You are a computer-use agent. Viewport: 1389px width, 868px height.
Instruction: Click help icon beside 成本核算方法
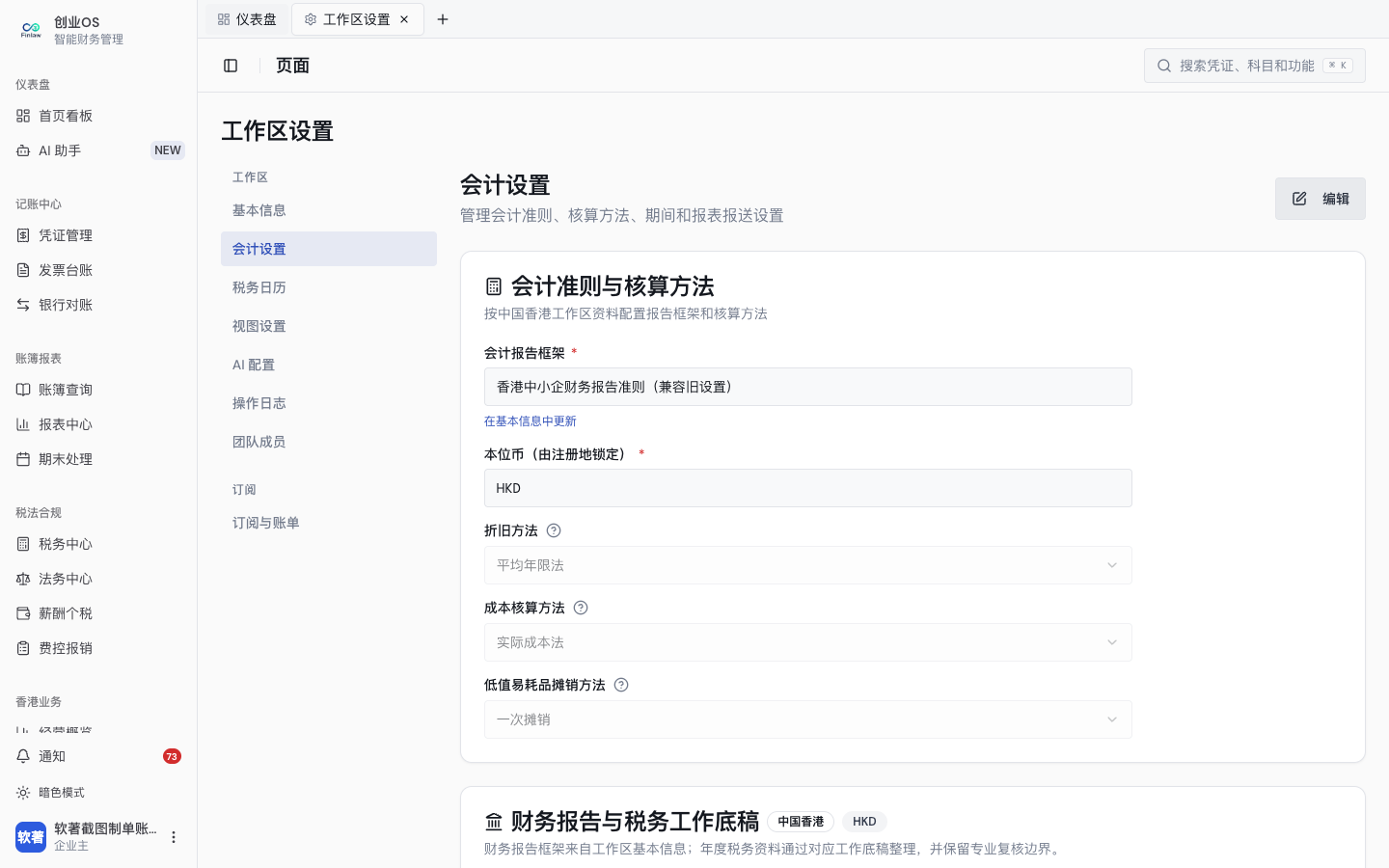tap(581, 608)
